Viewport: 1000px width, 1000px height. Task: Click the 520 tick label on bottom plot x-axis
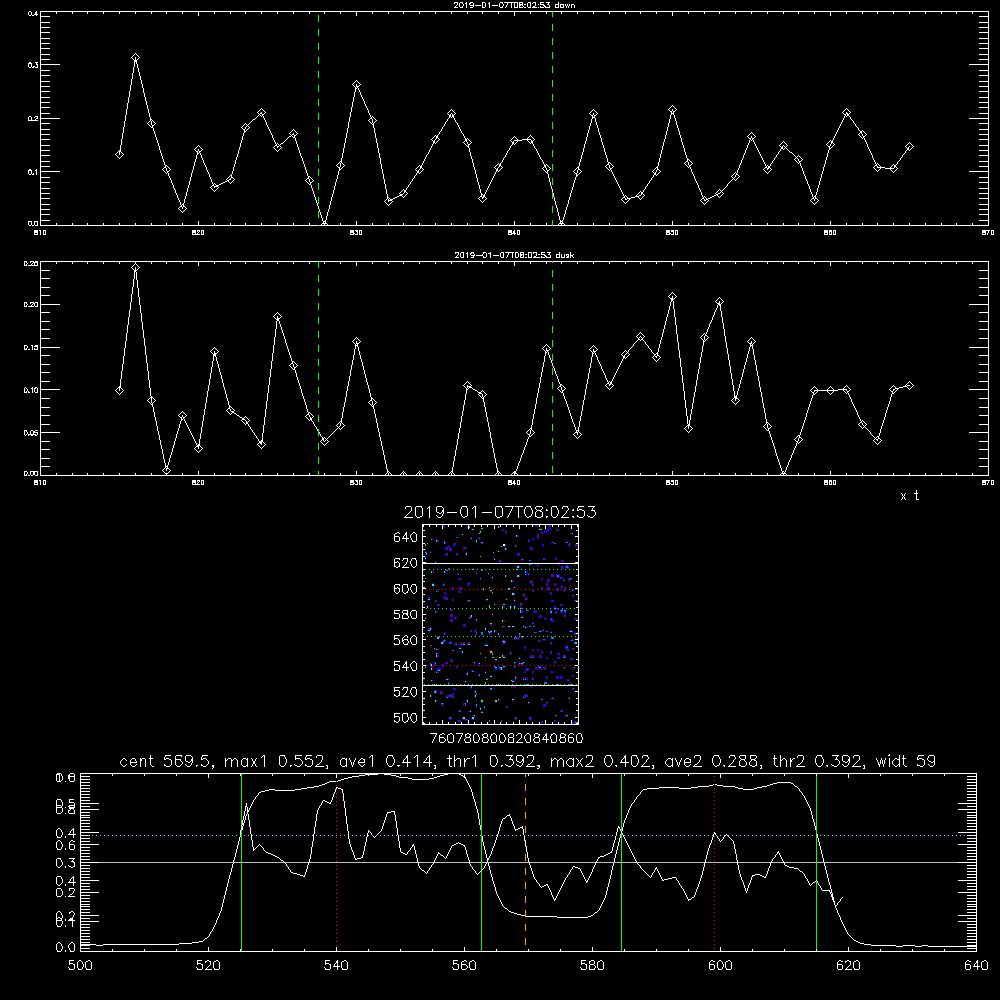tap(209, 966)
